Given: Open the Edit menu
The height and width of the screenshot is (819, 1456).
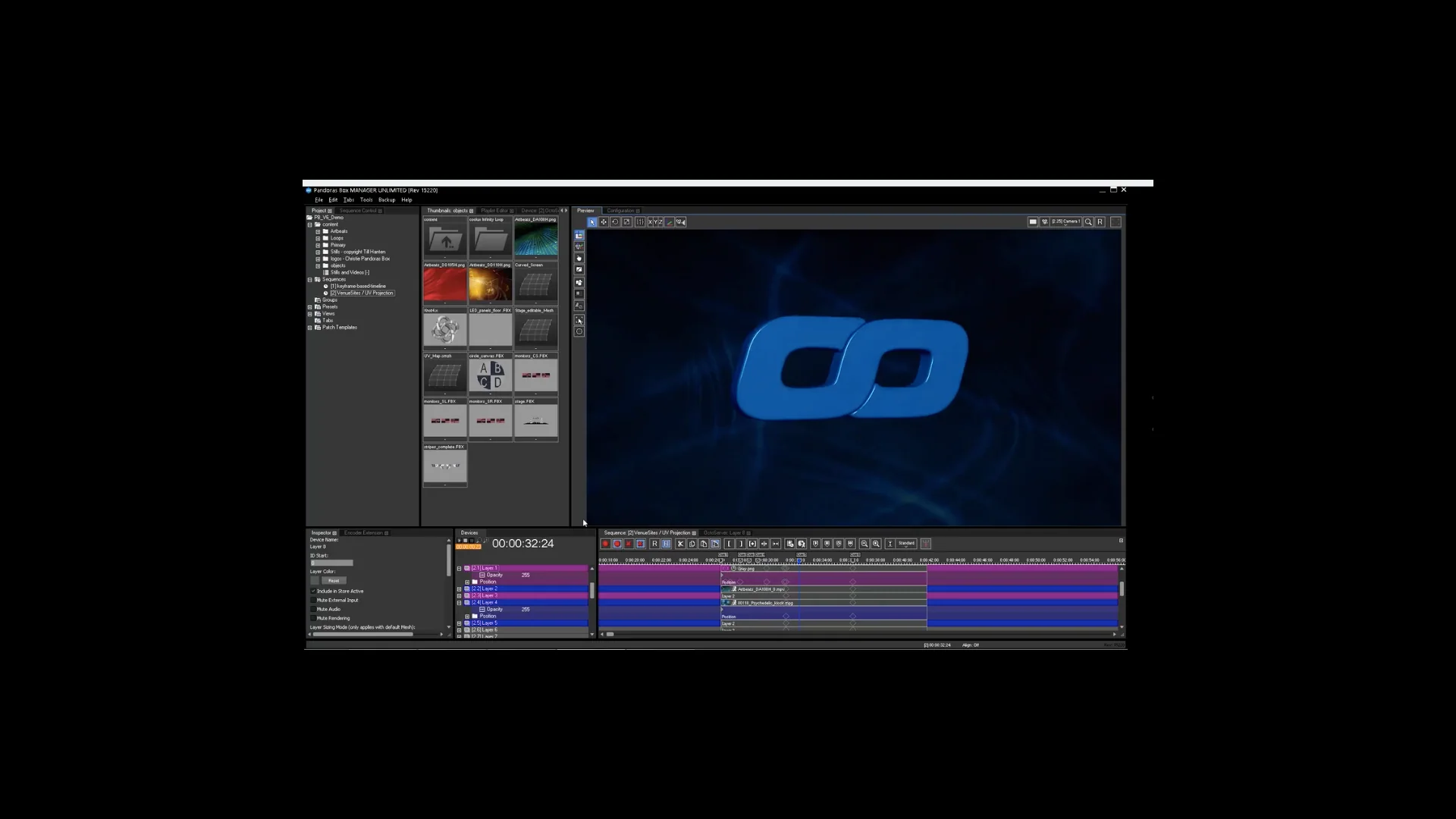Looking at the screenshot, I should tap(333, 200).
